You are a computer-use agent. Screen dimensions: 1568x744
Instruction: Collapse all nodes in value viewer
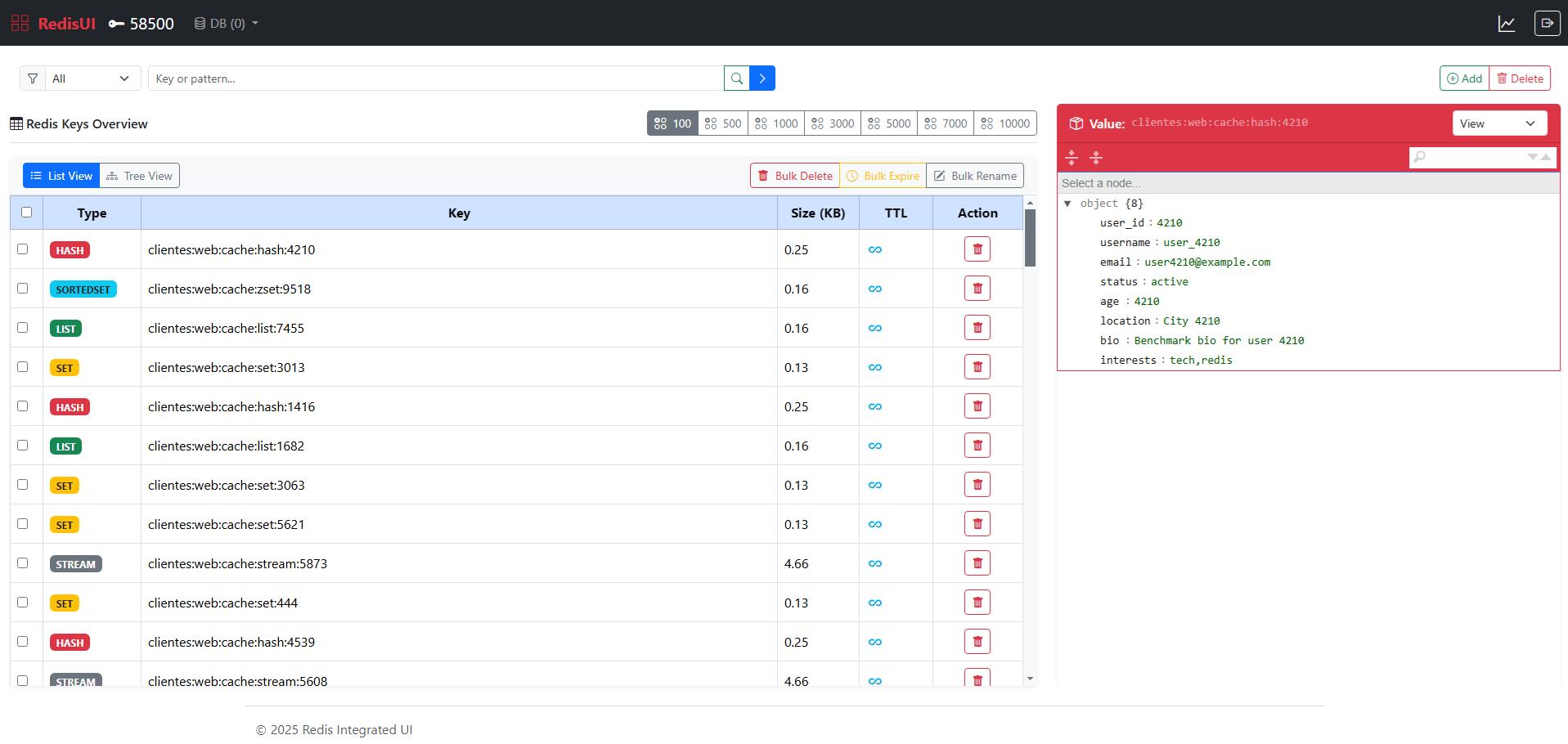1096,157
